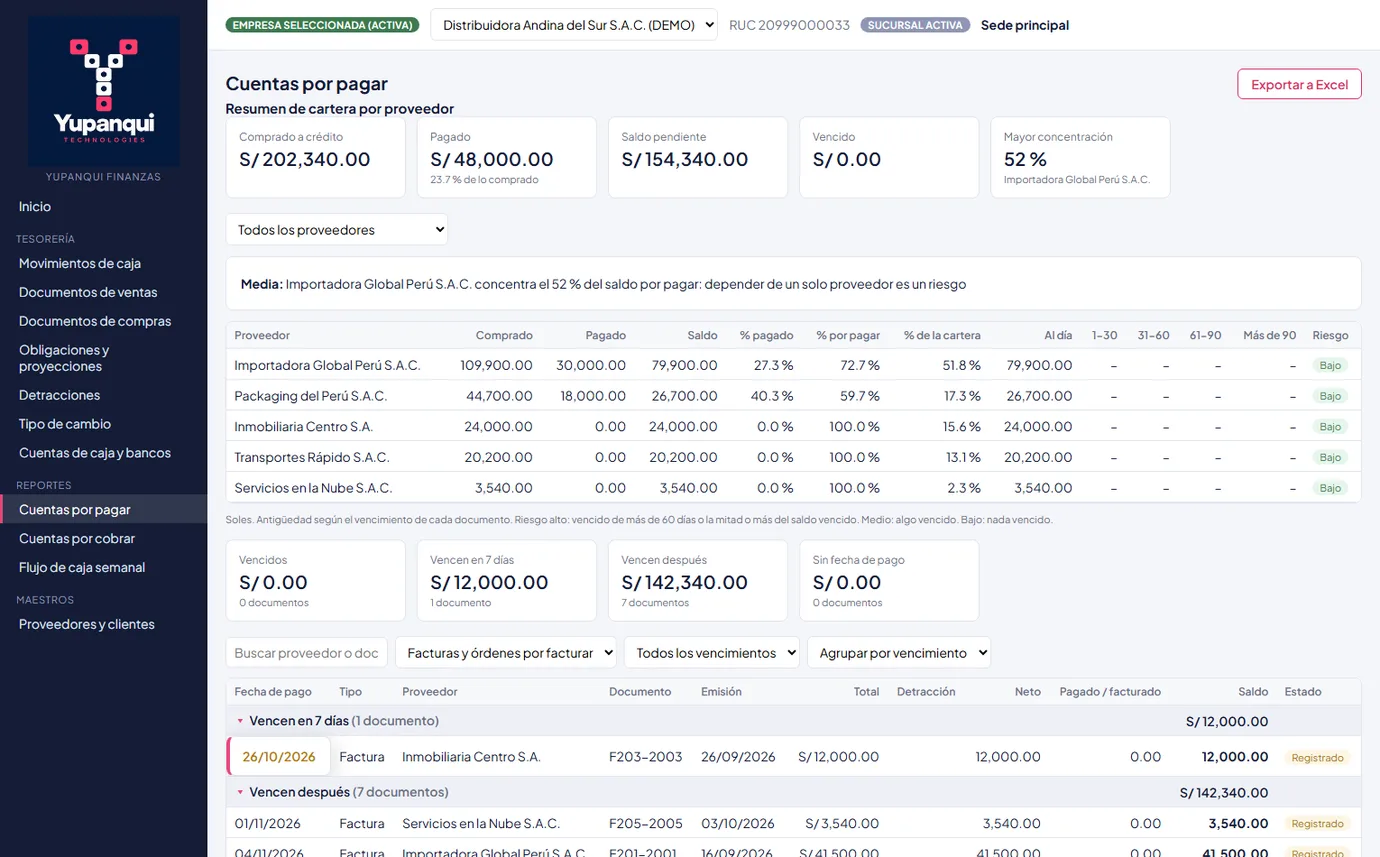This screenshot has width=1380, height=857.
Task: Click the 'Saldo pendiente' summary card
Action: pyautogui.click(x=698, y=158)
